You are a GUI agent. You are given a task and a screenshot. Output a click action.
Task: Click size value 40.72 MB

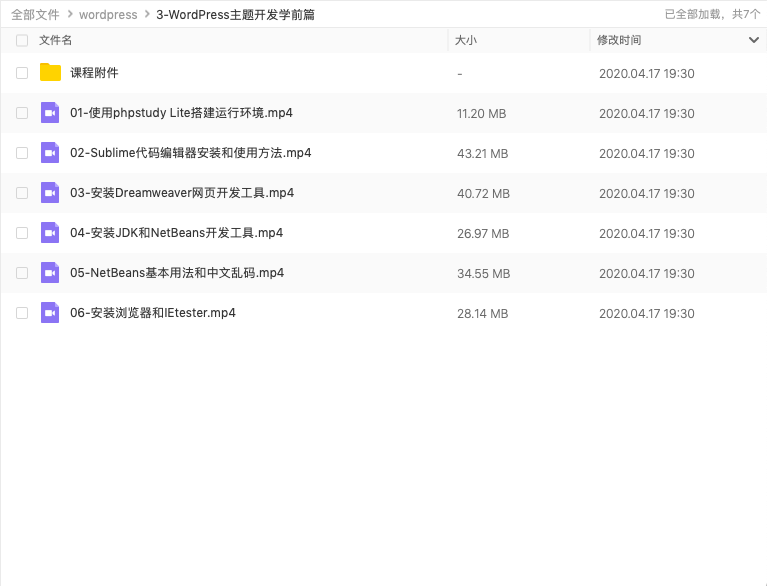tap(483, 194)
